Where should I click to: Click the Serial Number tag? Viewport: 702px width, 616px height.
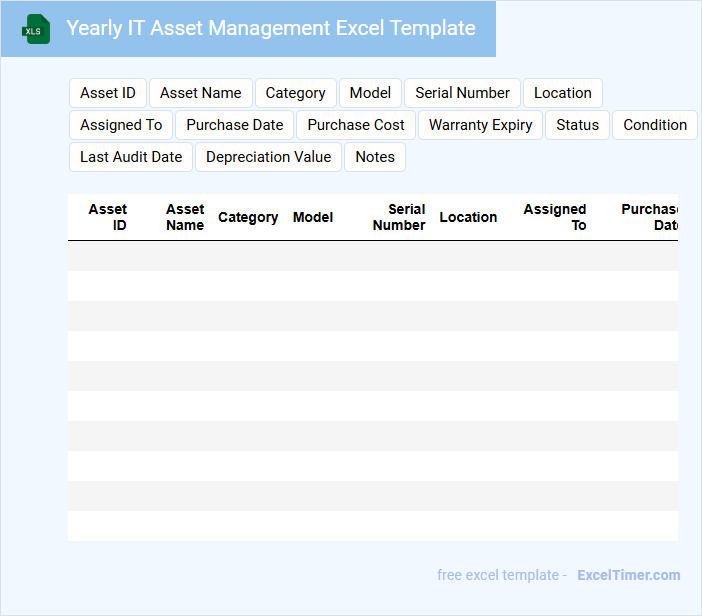pyautogui.click(x=462, y=93)
